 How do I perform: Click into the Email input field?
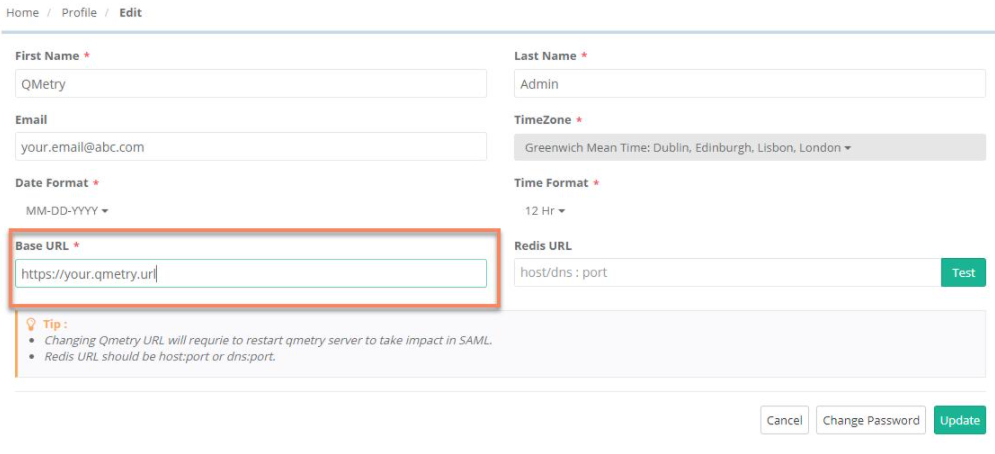tap(251, 147)
